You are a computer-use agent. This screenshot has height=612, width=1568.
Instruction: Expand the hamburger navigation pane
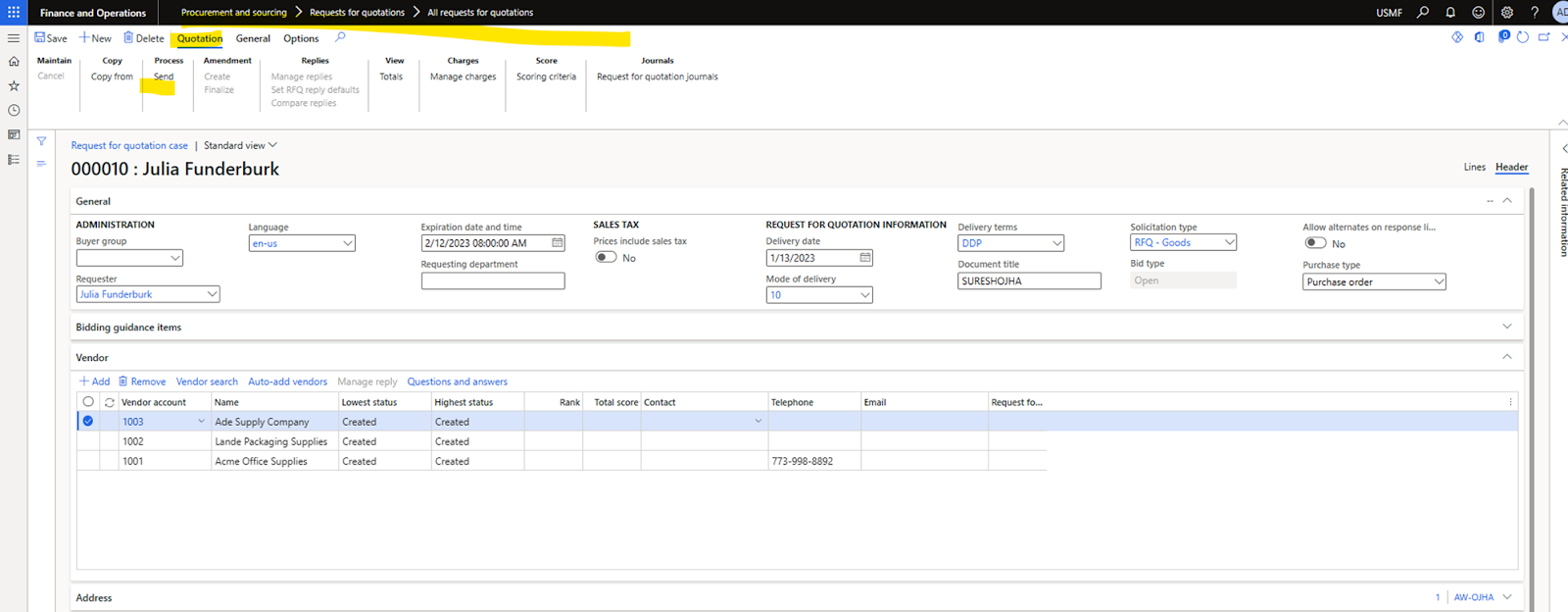(x=14, y=38)
